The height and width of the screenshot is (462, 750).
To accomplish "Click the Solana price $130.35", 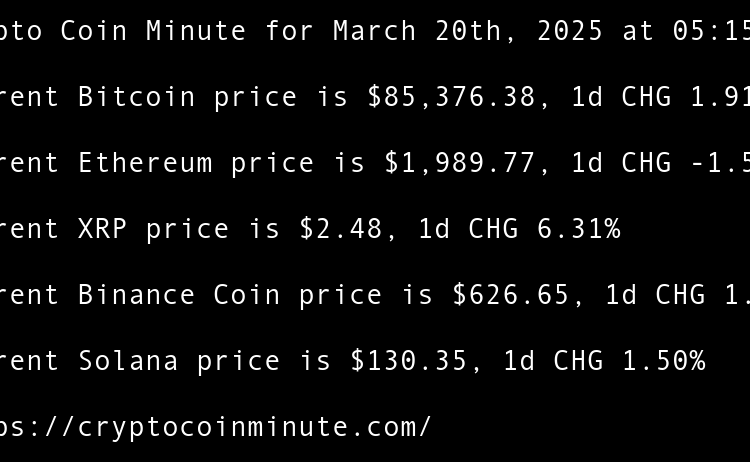I will point(409,361).
